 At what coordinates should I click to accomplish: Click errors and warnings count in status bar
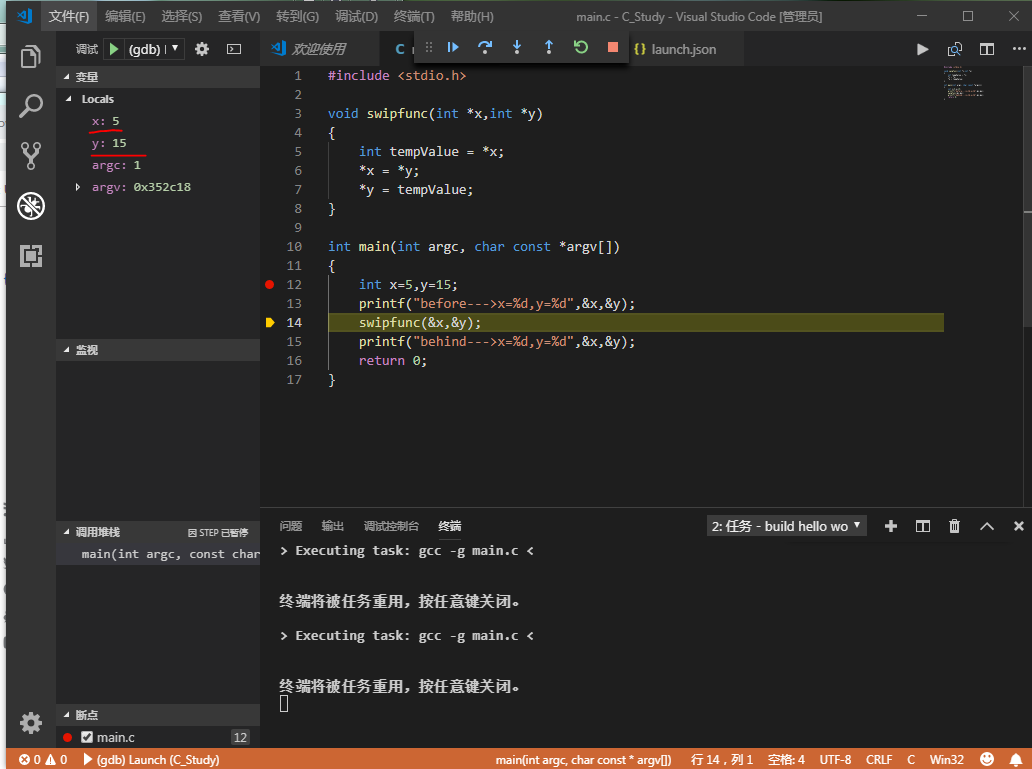43,759
